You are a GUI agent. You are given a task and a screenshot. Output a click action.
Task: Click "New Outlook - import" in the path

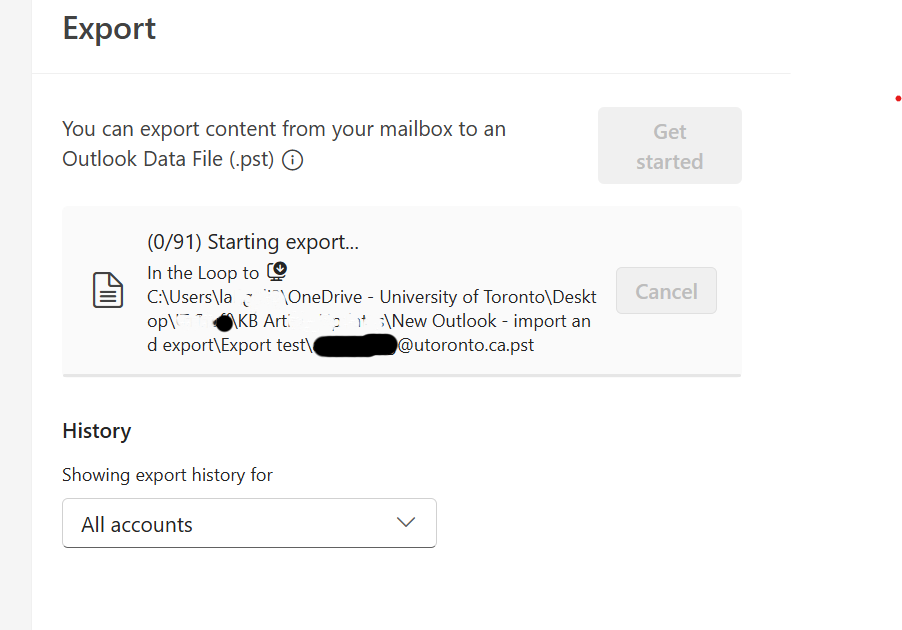480,321
